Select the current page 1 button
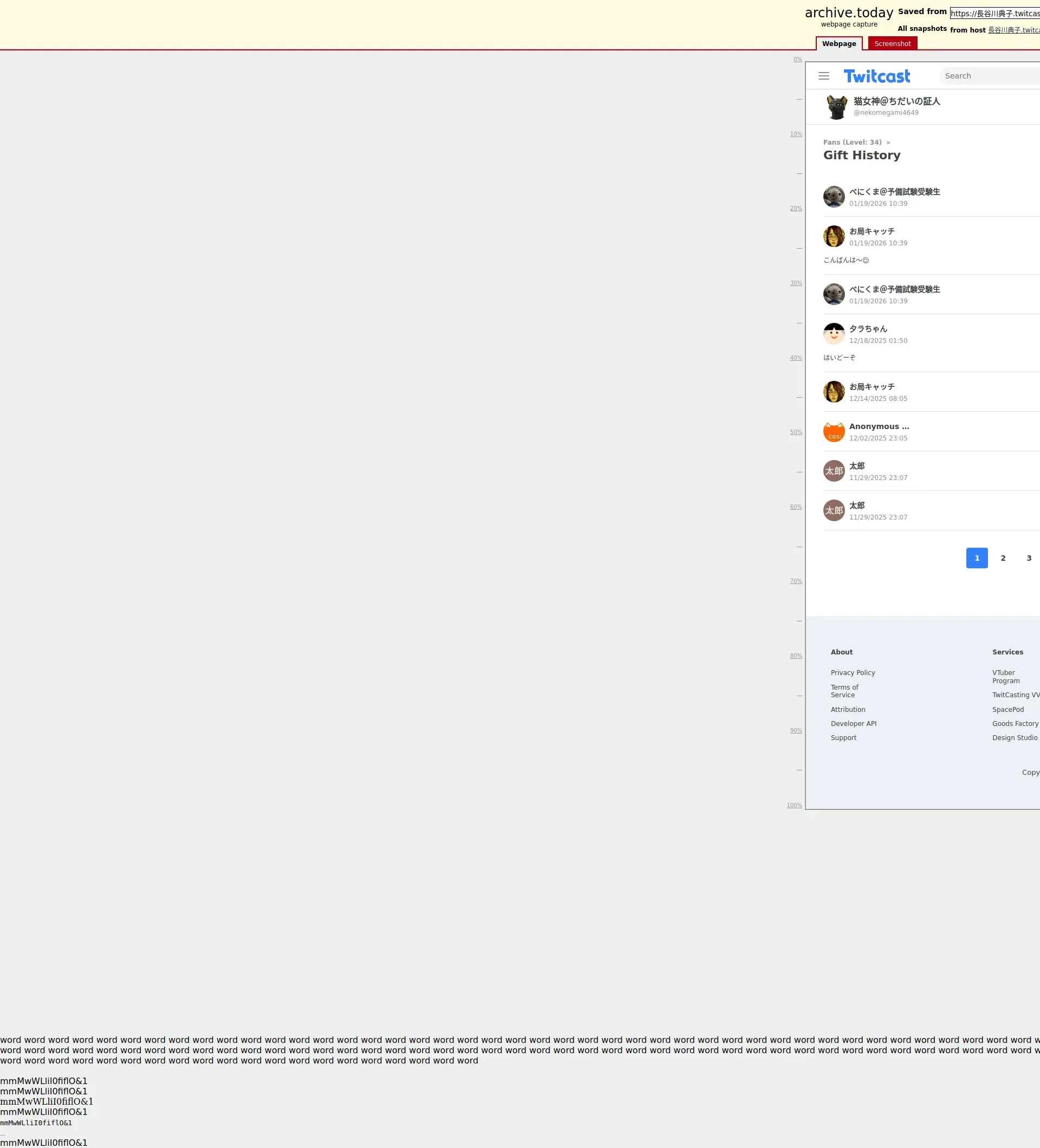Image resolution: width=1040 pixels, height=1148 pixels. [976, 559]
